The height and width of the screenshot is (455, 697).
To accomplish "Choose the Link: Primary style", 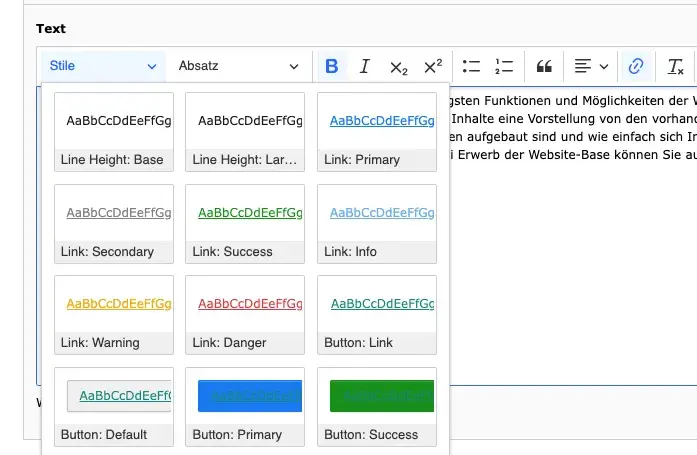I will click(377, 131).
